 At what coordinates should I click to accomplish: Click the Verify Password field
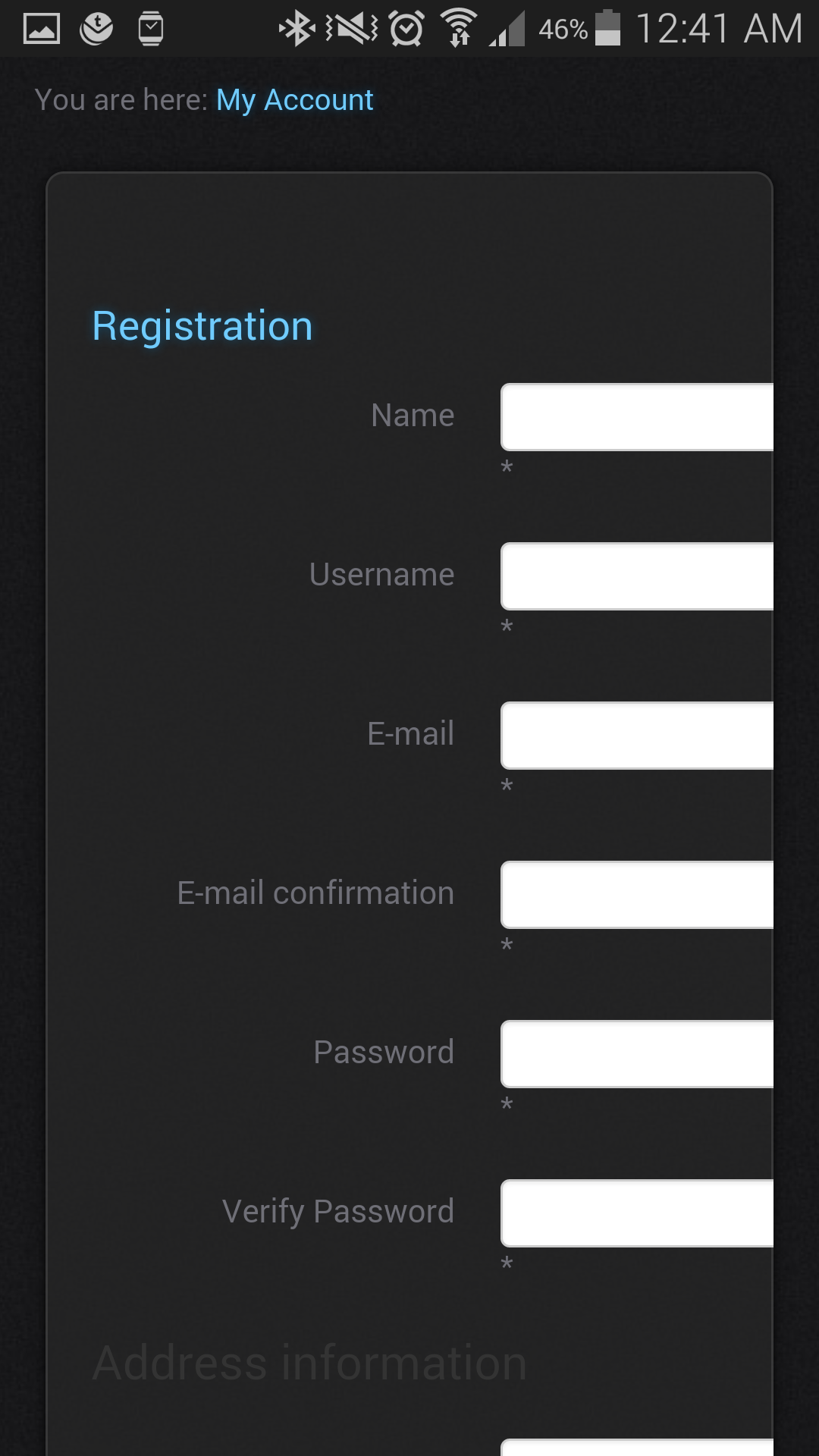[x=637, y=1213]
